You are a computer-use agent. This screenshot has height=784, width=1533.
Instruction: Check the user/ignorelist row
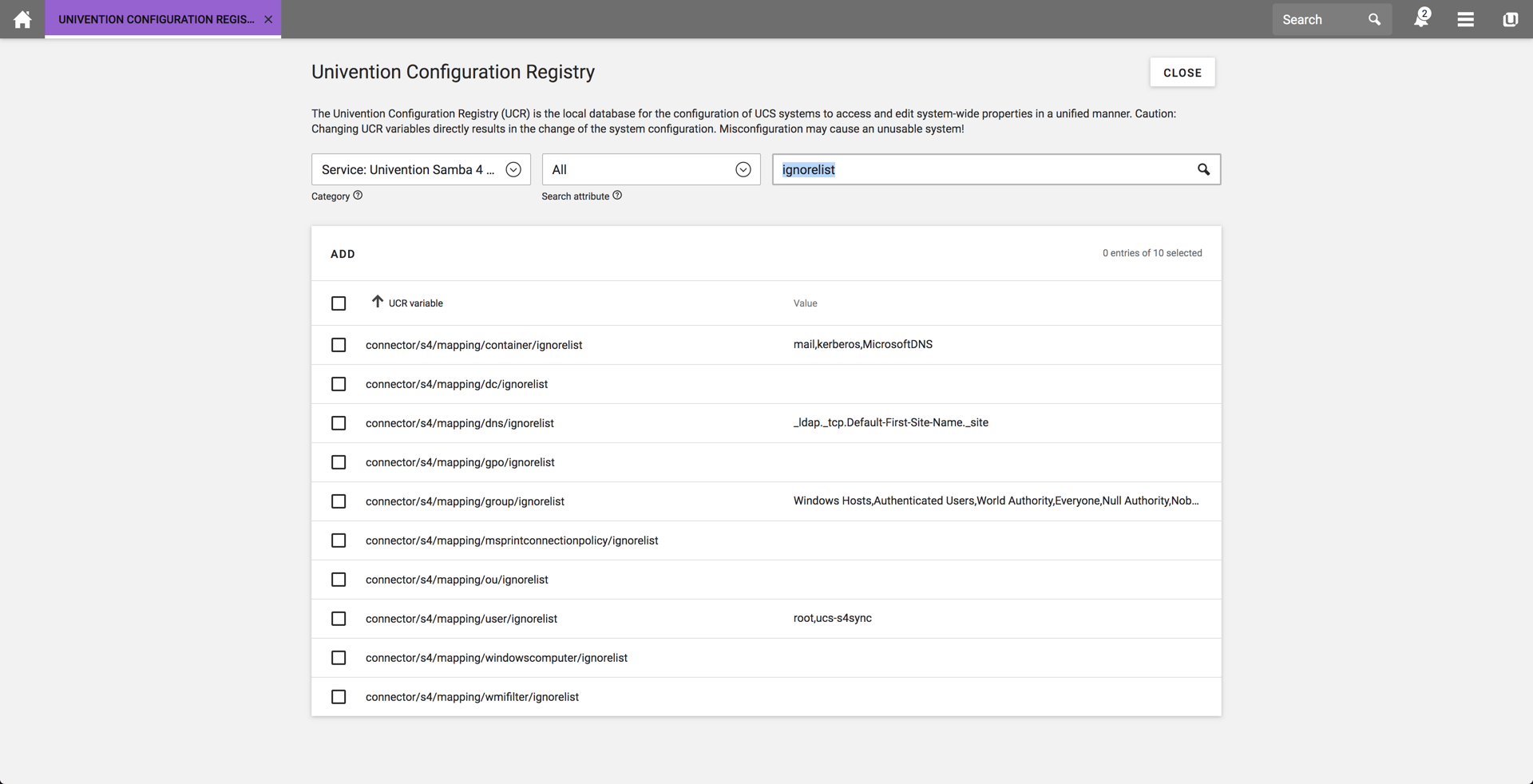[339, 619]
